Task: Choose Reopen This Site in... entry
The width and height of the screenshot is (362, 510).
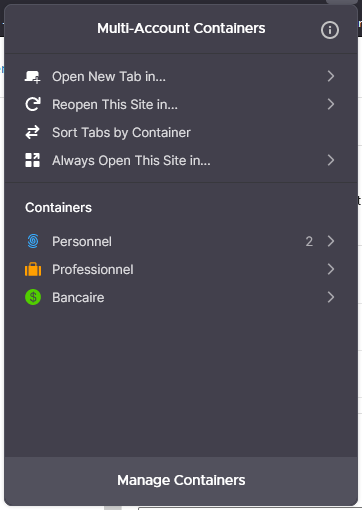Action: click(x=181, y=104)
